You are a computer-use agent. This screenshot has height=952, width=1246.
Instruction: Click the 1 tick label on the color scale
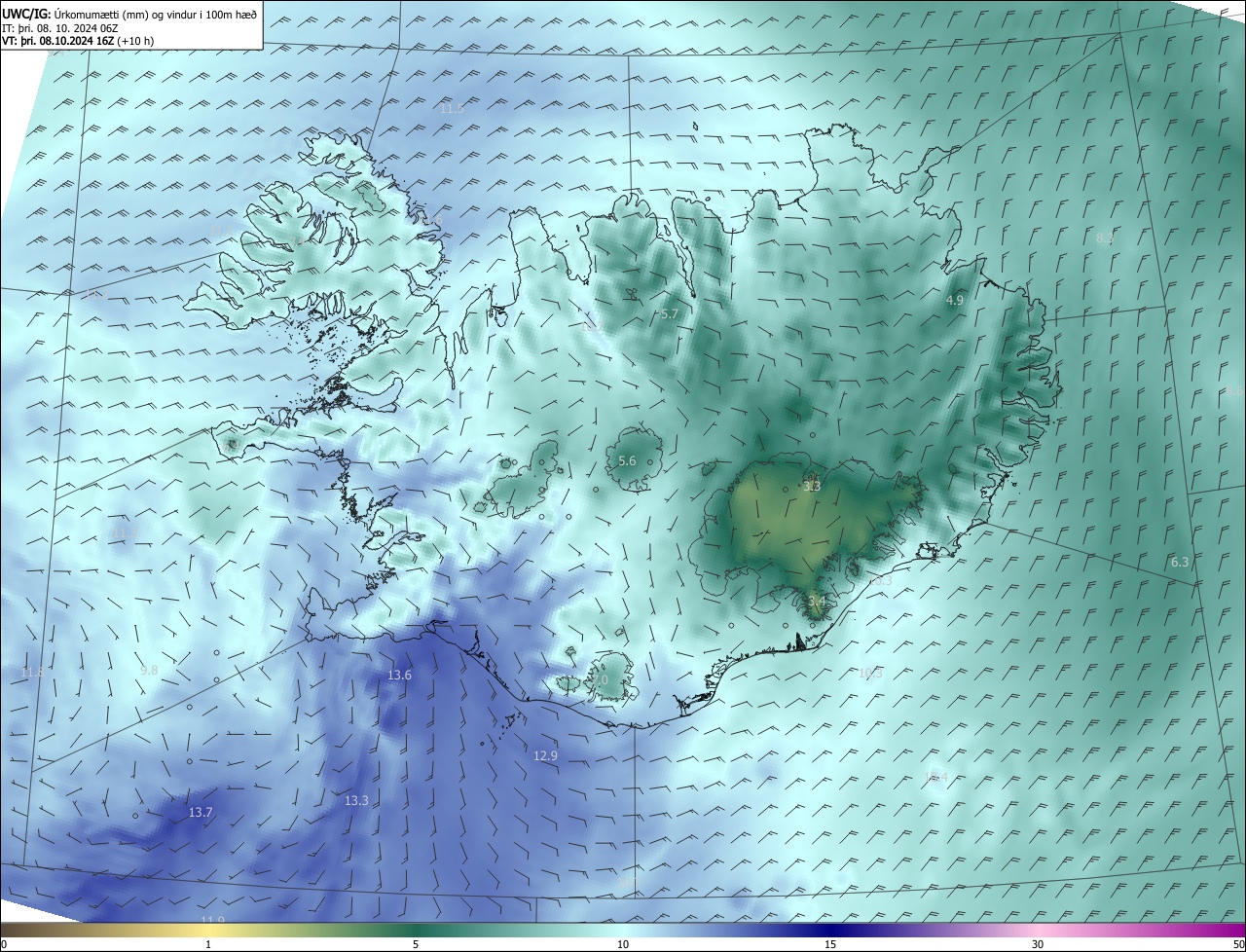[x=208, y=944]
